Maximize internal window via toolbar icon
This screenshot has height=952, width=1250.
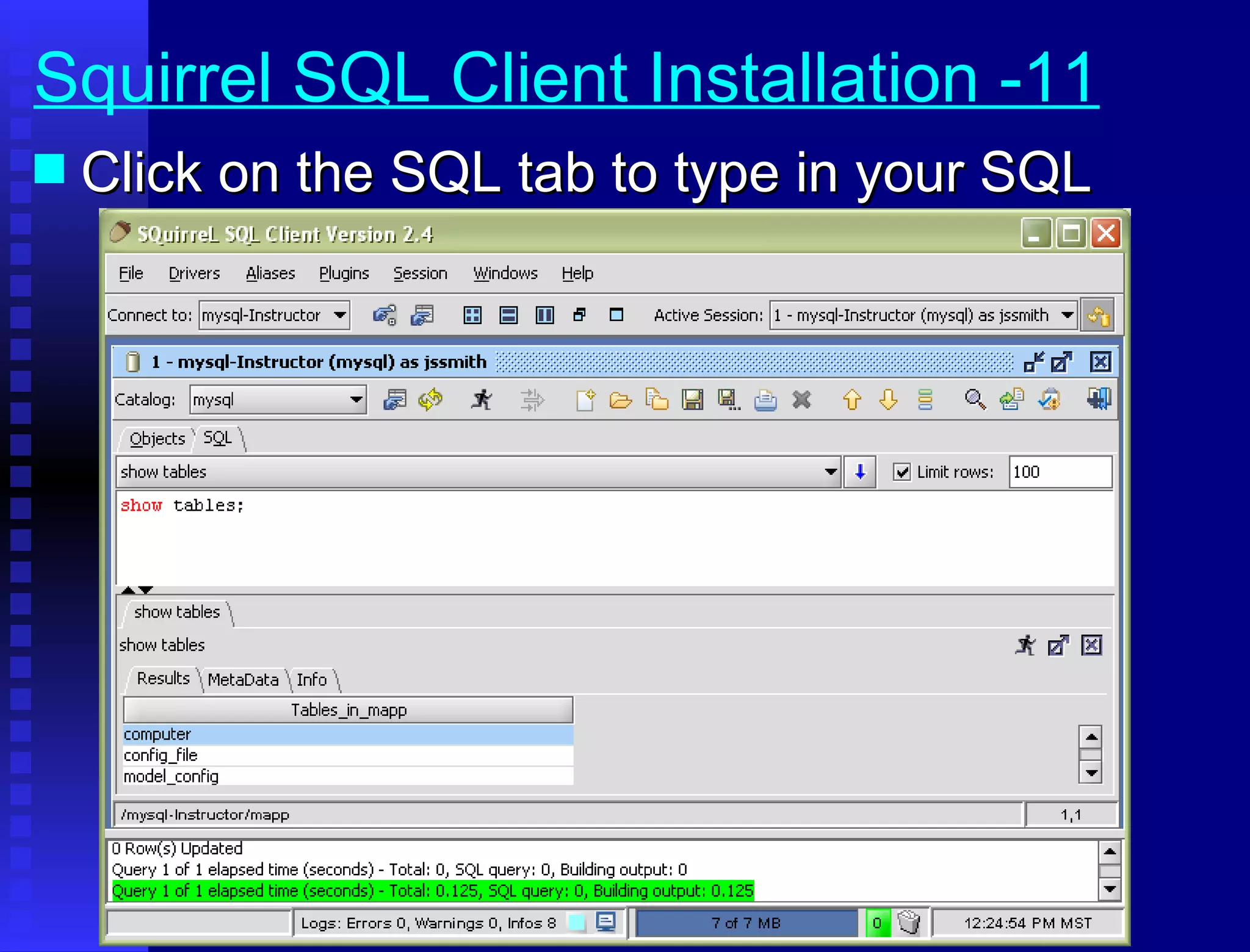pos(616,314)
